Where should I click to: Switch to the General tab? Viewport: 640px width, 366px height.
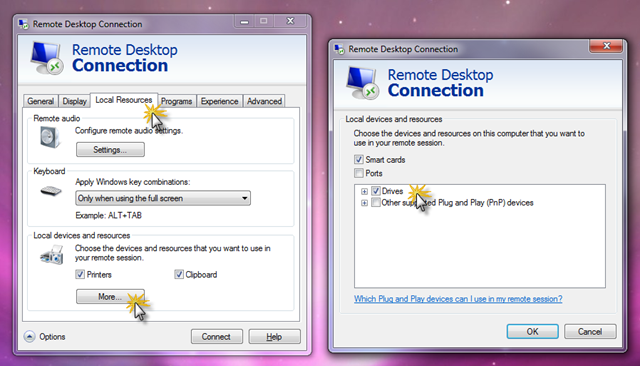(40, 101)
